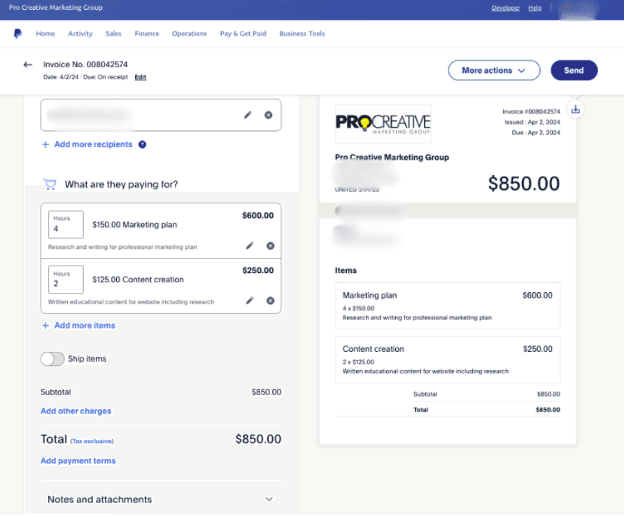Open the help tooltip beside Add more recipients

142,144
